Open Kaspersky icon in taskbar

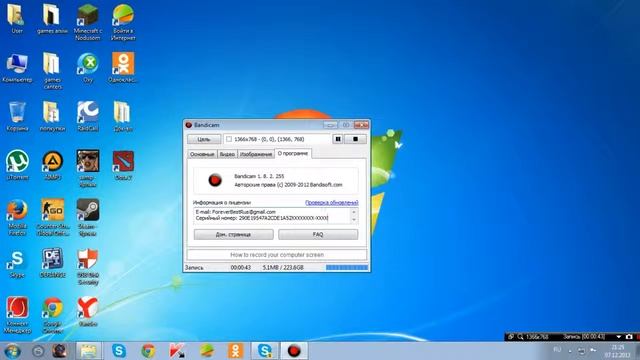177,351
